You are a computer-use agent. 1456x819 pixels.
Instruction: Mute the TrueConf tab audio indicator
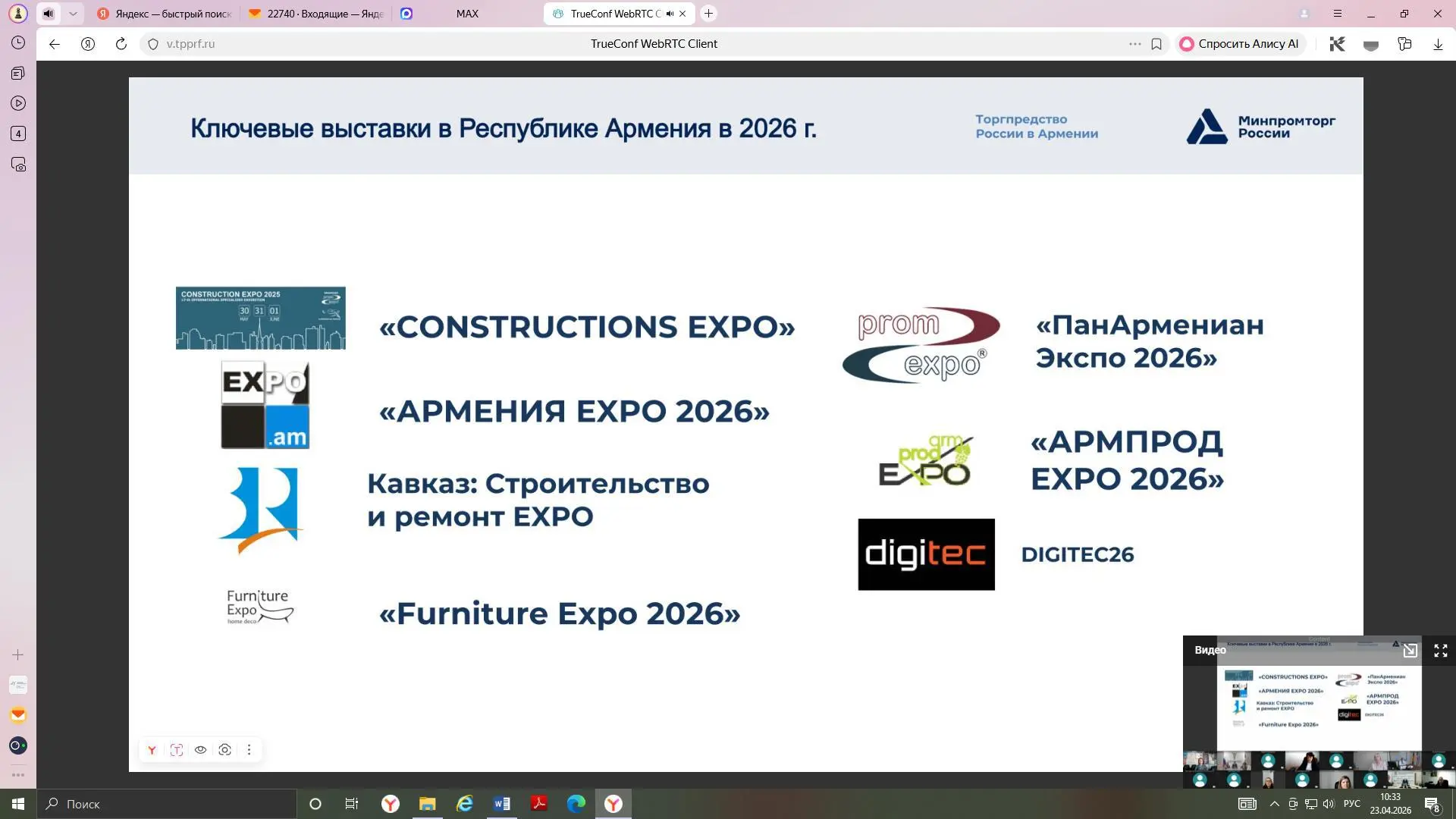tap(670, 14)
